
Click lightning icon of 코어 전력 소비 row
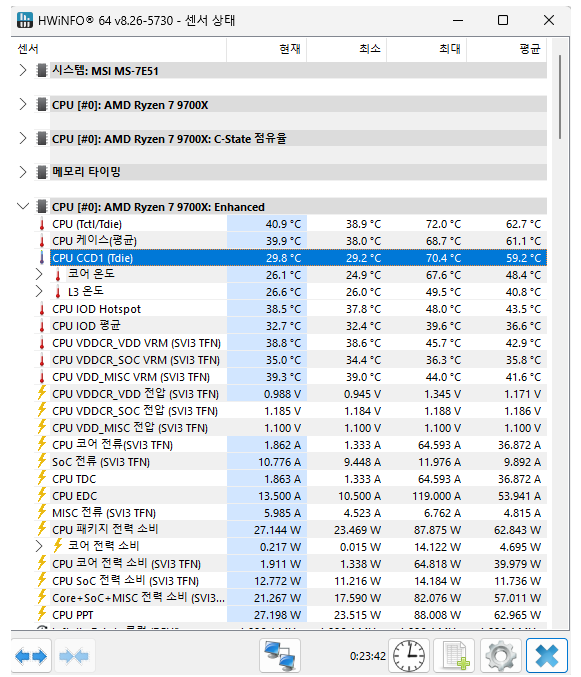58,547
